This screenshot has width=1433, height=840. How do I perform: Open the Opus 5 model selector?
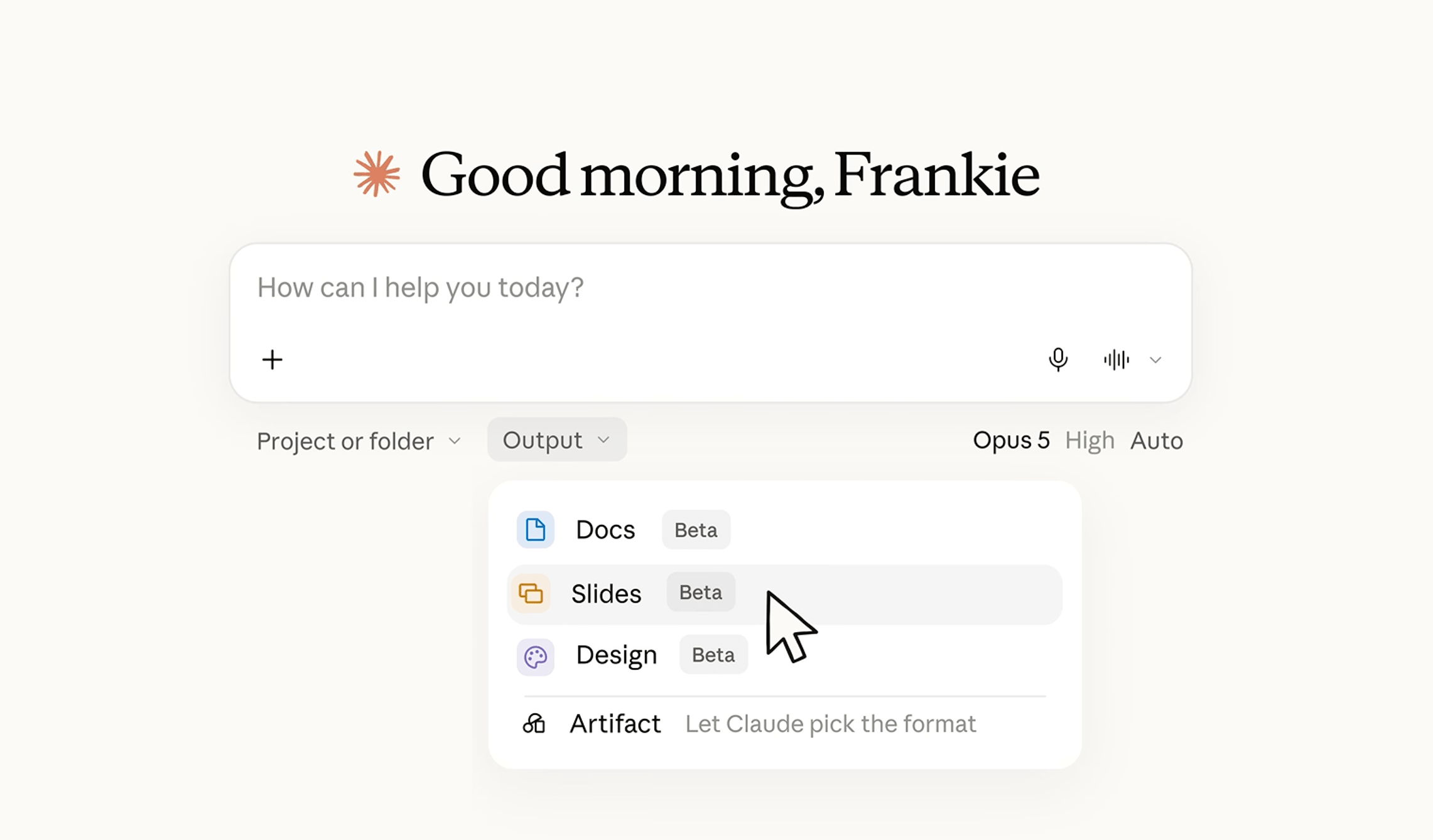pos(1011,441)
